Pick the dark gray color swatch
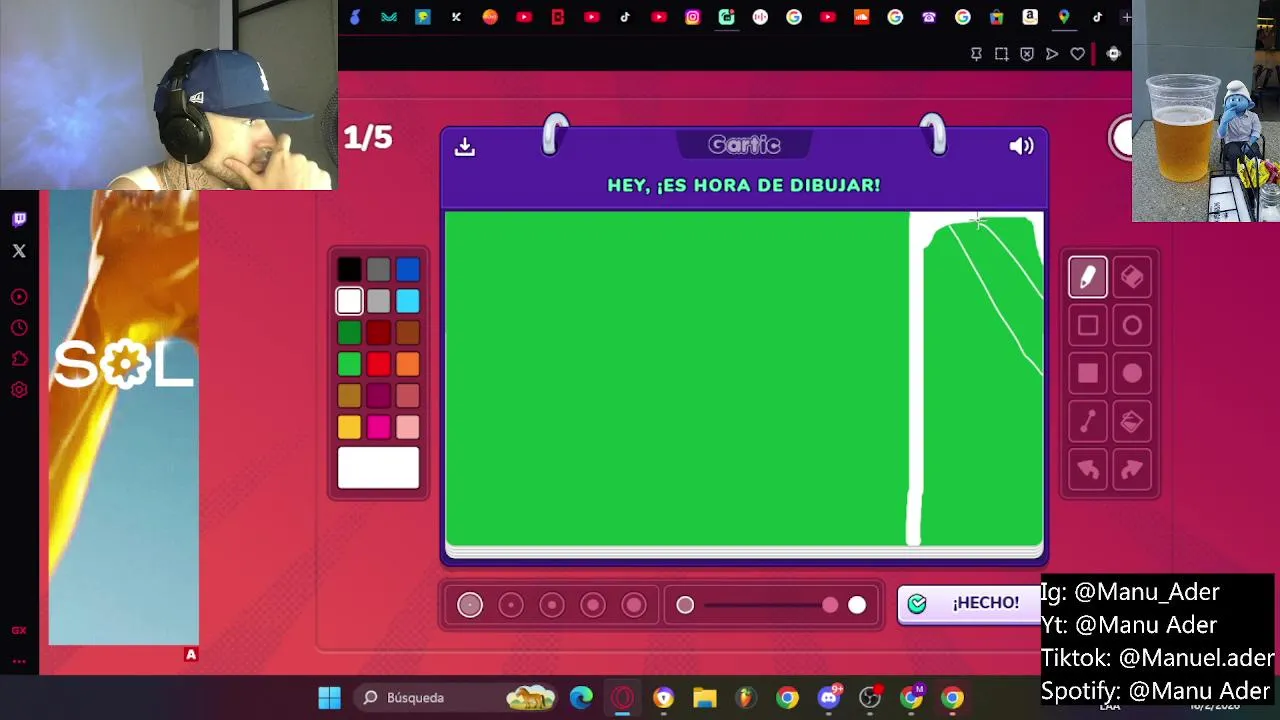This screenshot has height=720, width=1280. [378, 269]
